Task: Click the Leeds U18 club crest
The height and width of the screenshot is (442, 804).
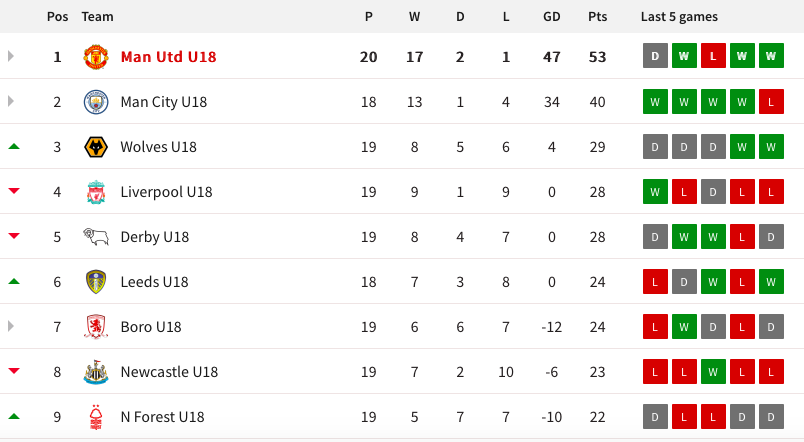Action: (95, 282)
